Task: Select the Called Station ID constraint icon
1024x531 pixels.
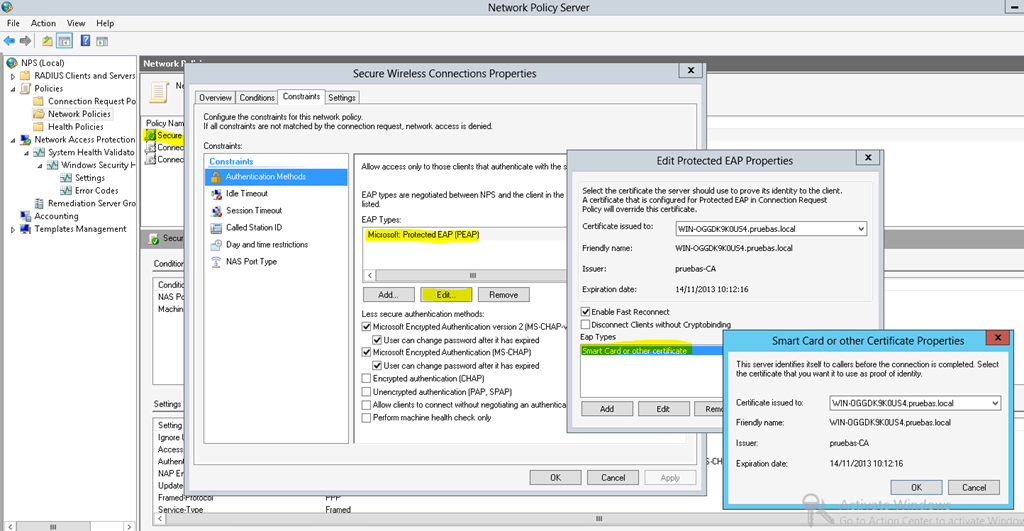Action: click(216, 228)
